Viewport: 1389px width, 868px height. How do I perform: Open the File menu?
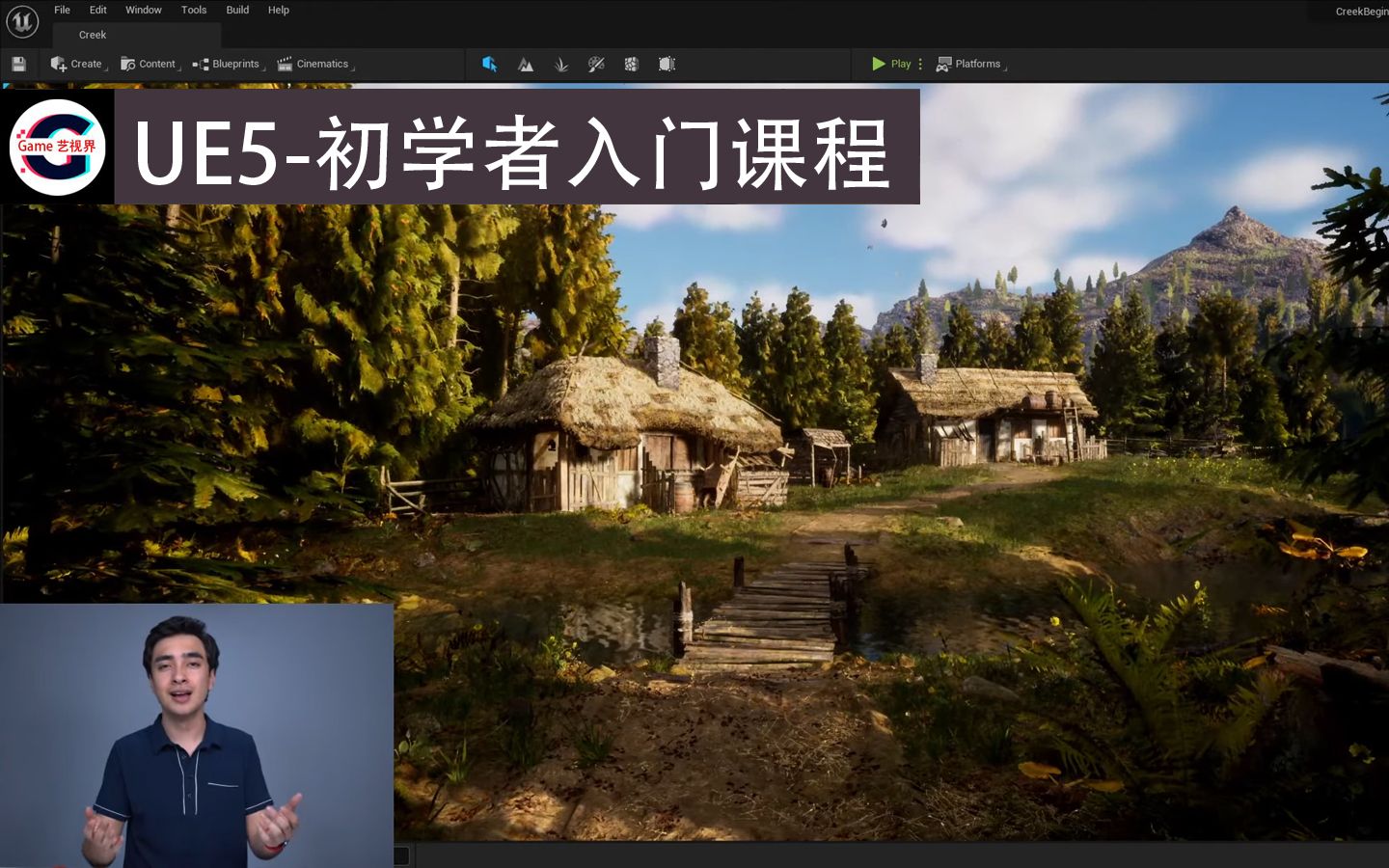[62, 10]
